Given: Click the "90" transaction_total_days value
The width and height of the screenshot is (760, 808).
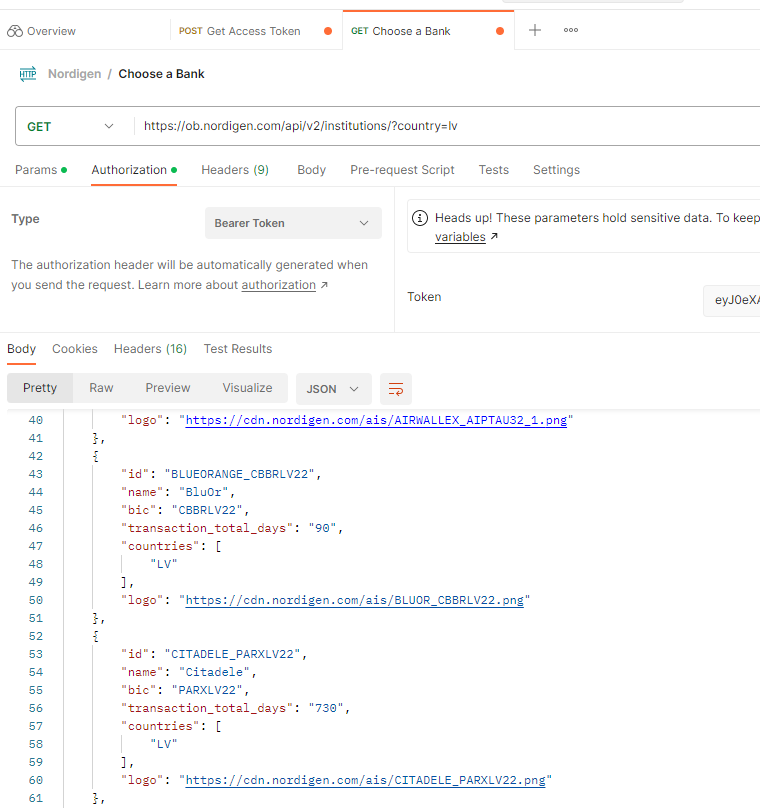Looking at the screenshot, I should pos(323,528).
